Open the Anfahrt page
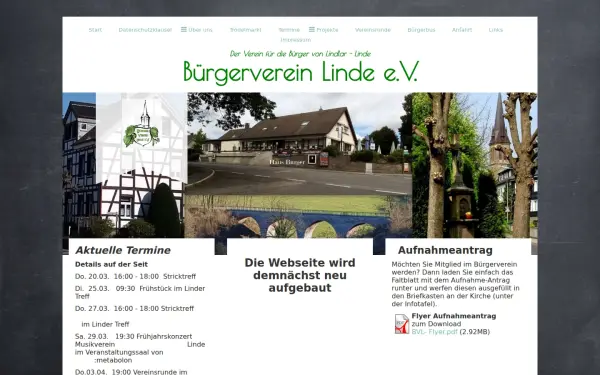Viewport: 600px width, 375px height. coord(462,30)
